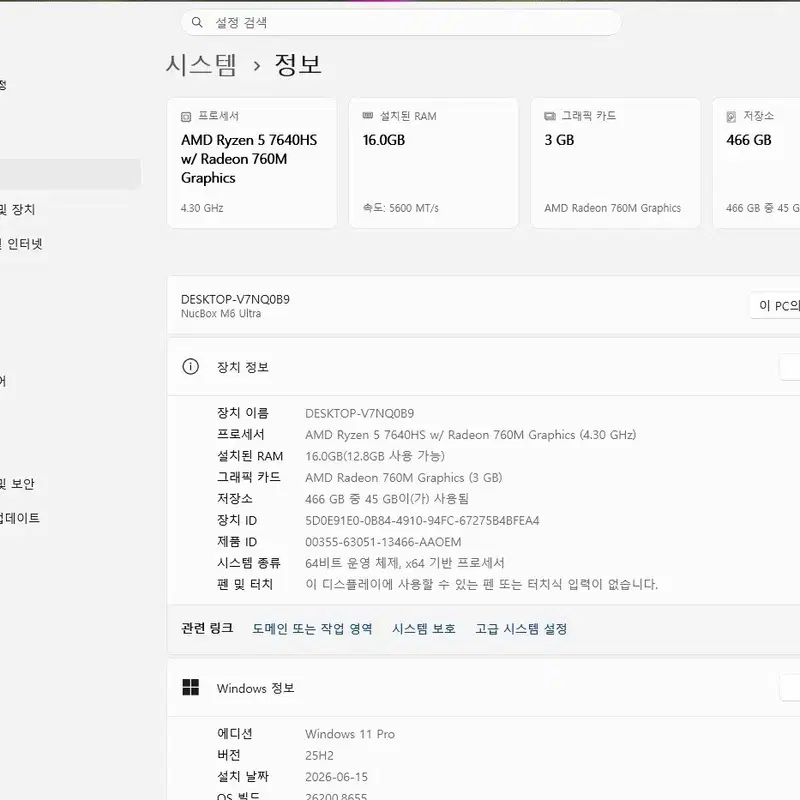Click the 466 GB 중 45 GB이(가) 사용됨 value
The image size is (800, 800).
[387, 498]
